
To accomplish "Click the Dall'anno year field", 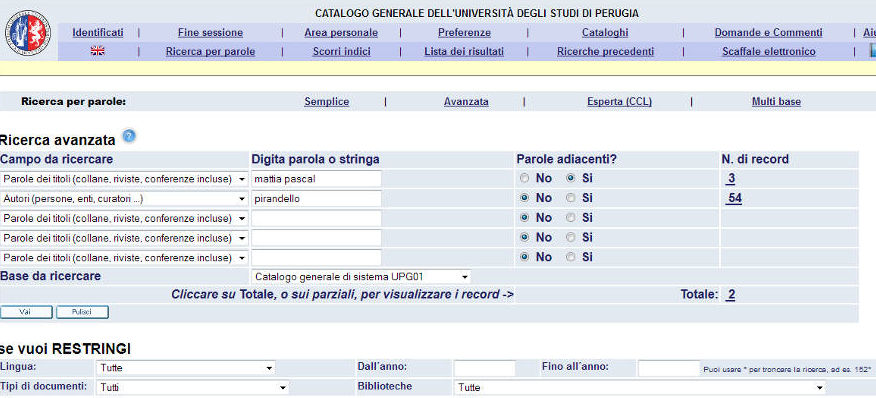I will [x=484, y=368].
